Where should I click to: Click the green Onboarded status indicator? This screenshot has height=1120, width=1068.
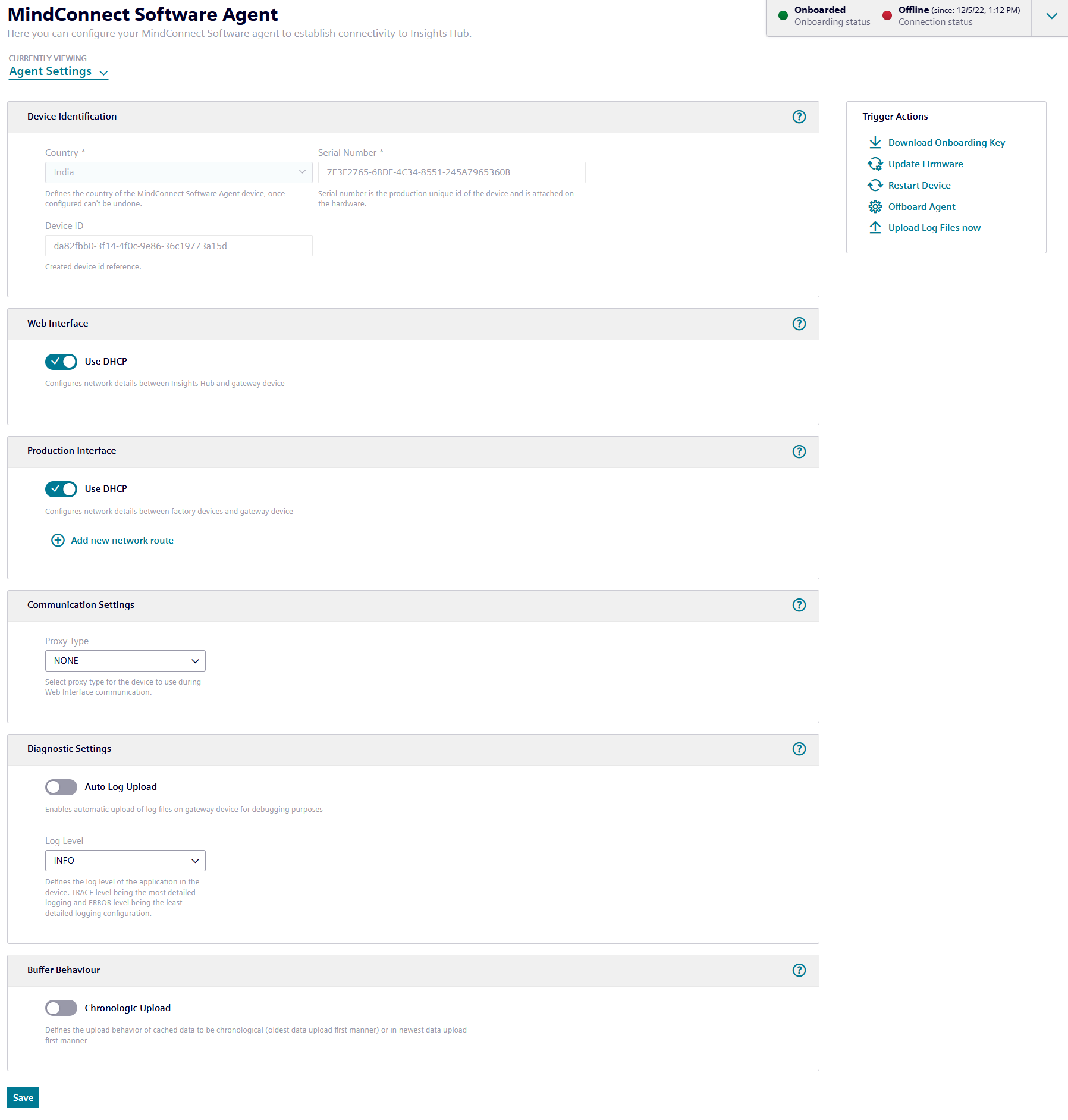coord(783,15)
